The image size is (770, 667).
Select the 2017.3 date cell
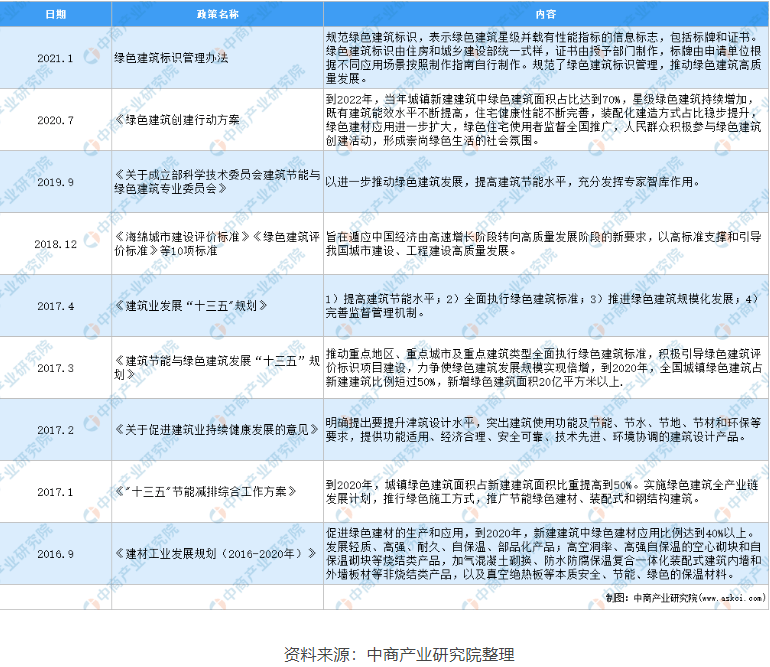pos(56,367)
